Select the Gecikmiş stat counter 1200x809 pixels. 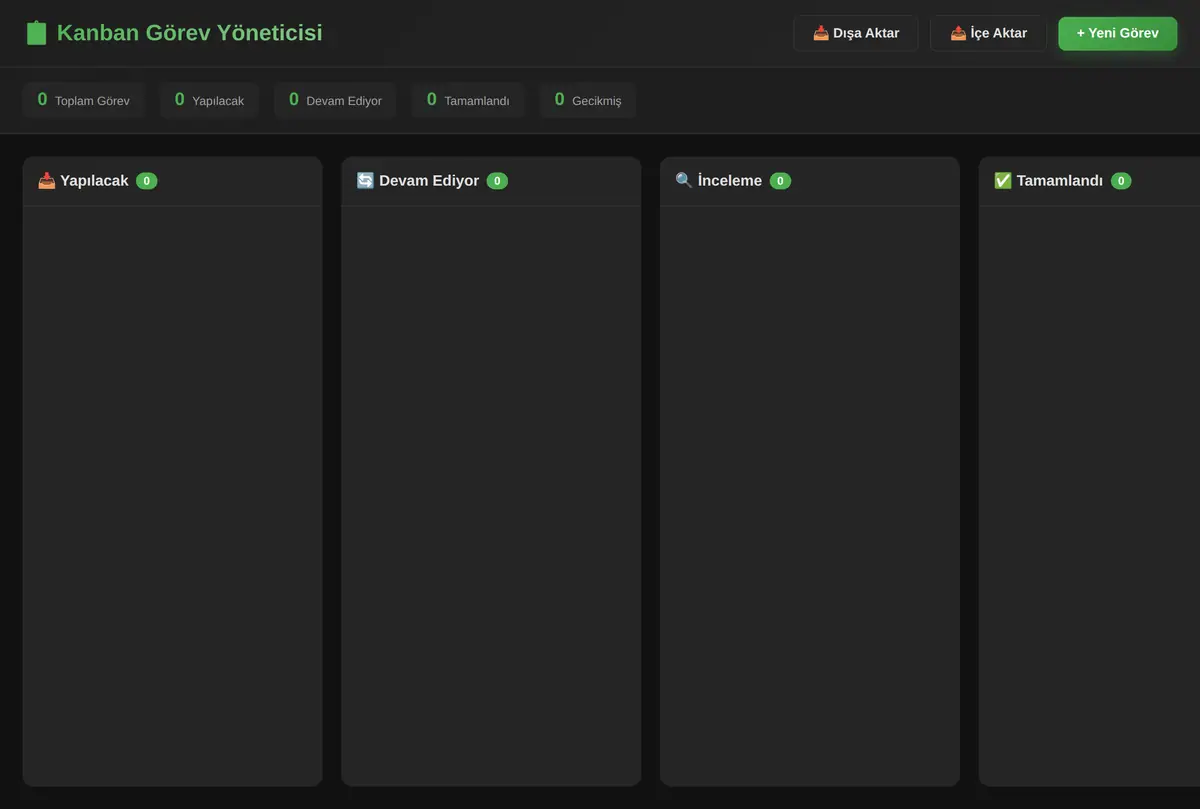point(588,100)
